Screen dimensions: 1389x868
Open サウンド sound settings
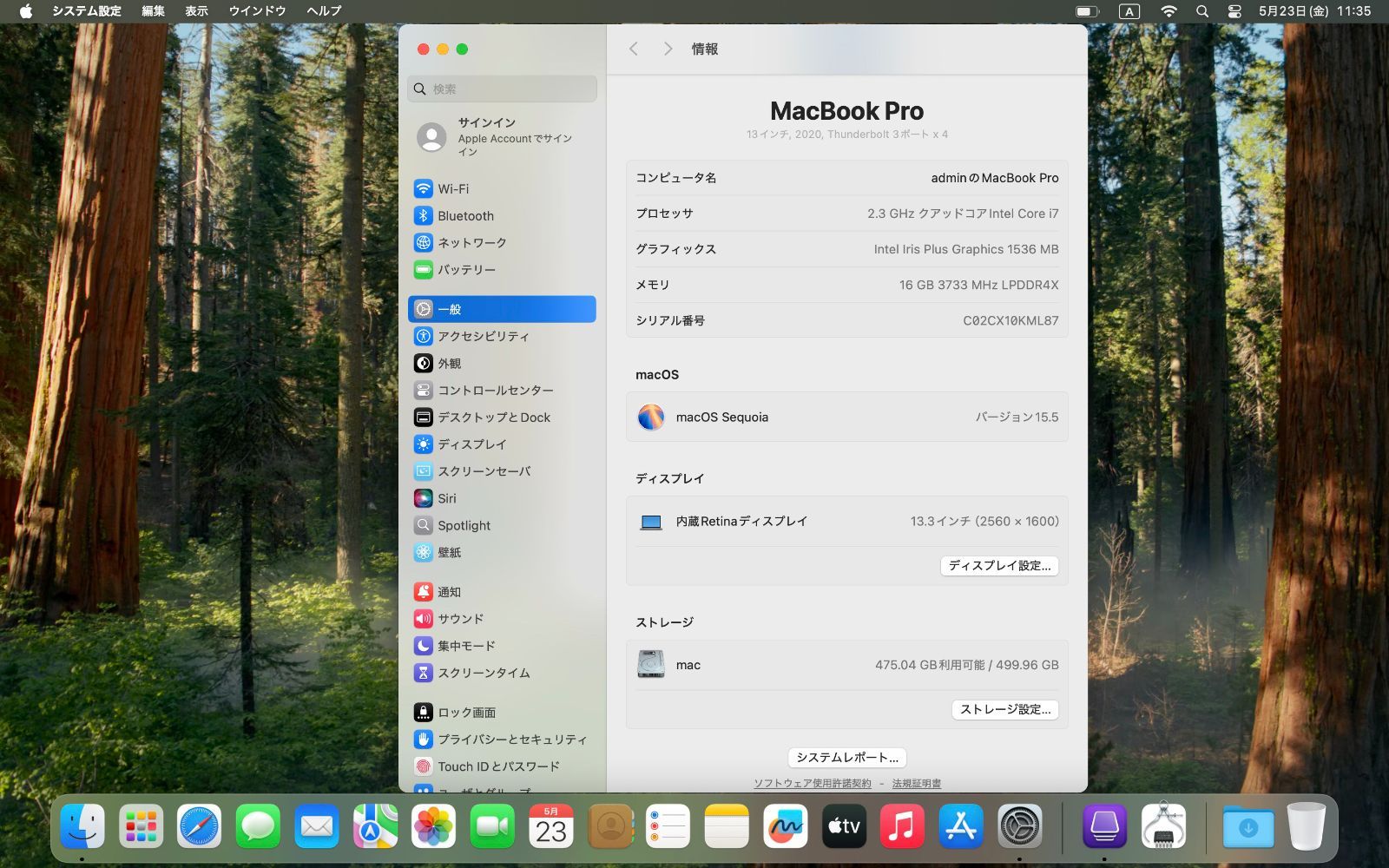pyautogui.click(x=502, y=618)
